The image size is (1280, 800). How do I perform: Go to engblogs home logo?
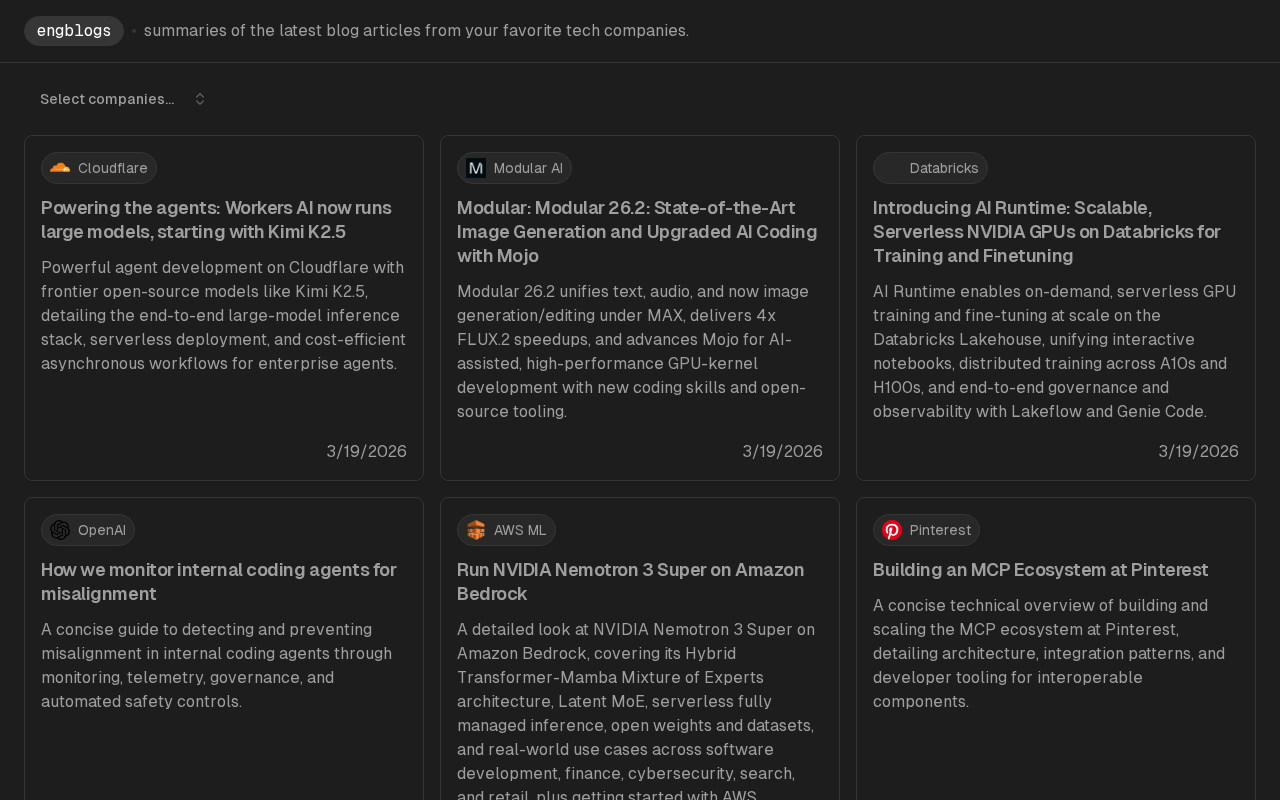click(74, 31)
